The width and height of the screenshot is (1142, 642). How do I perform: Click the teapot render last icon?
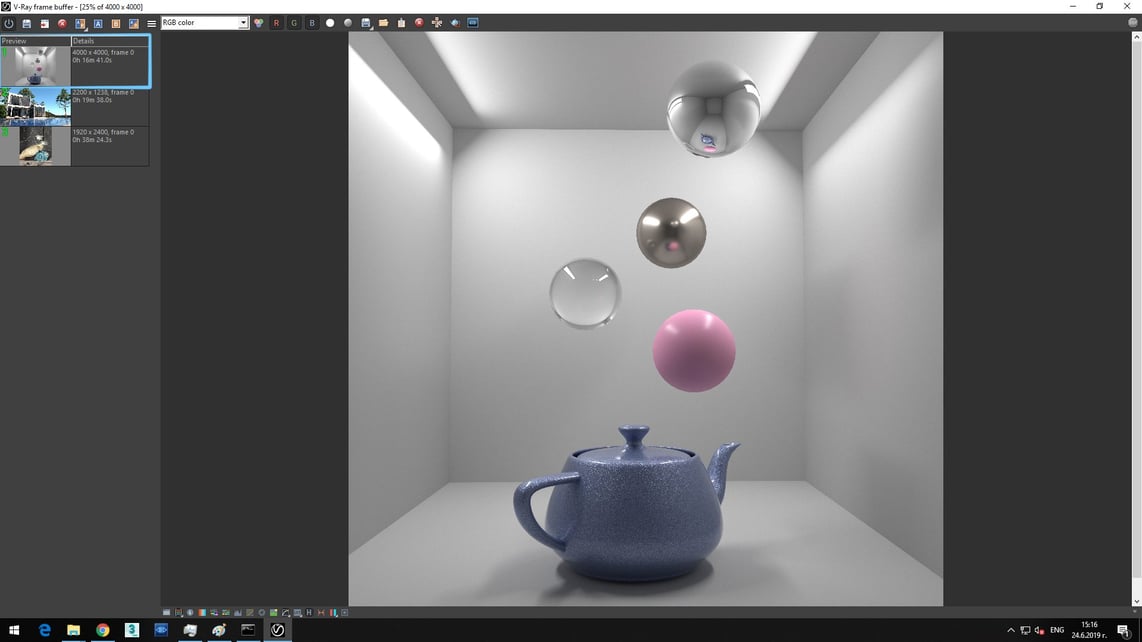[455, 23]
